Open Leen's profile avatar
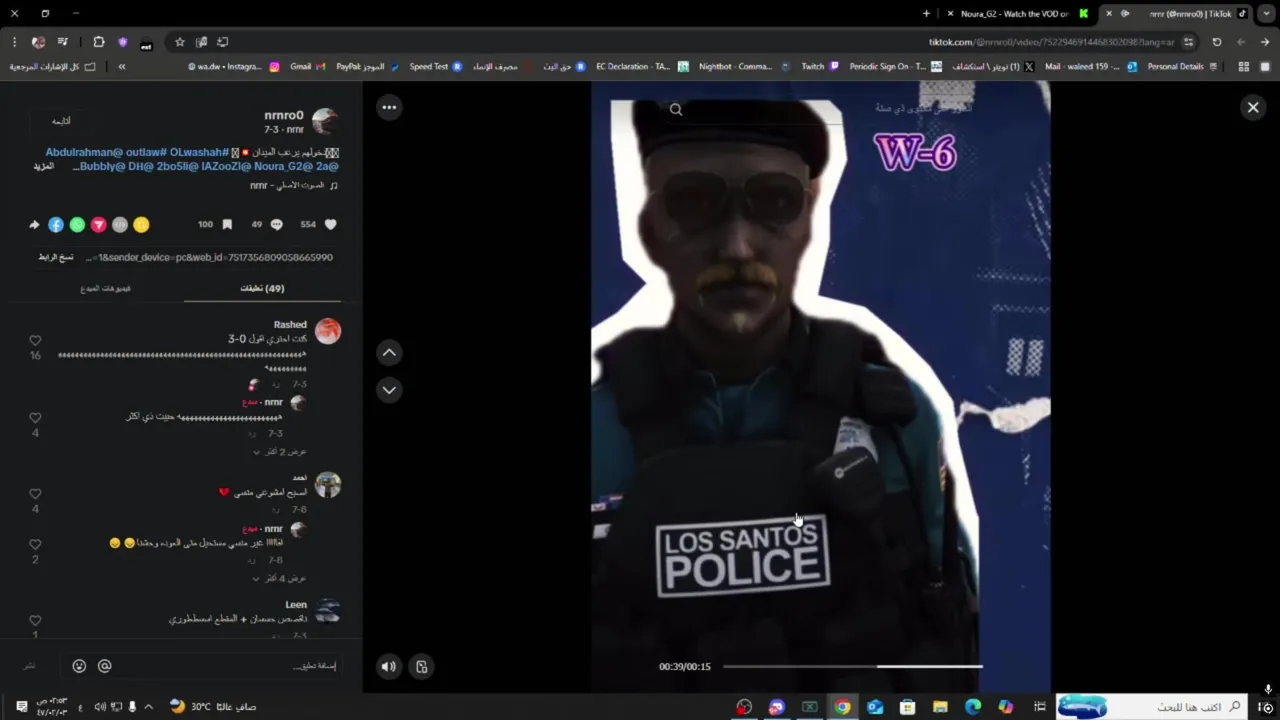 (x=328, y=611)
